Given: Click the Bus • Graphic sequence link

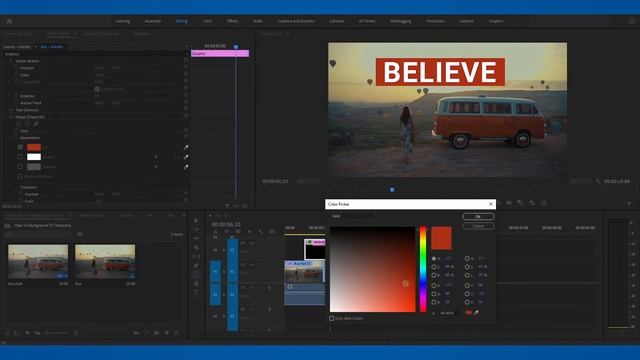Looking at the screenshot, I should coord(52,47).
